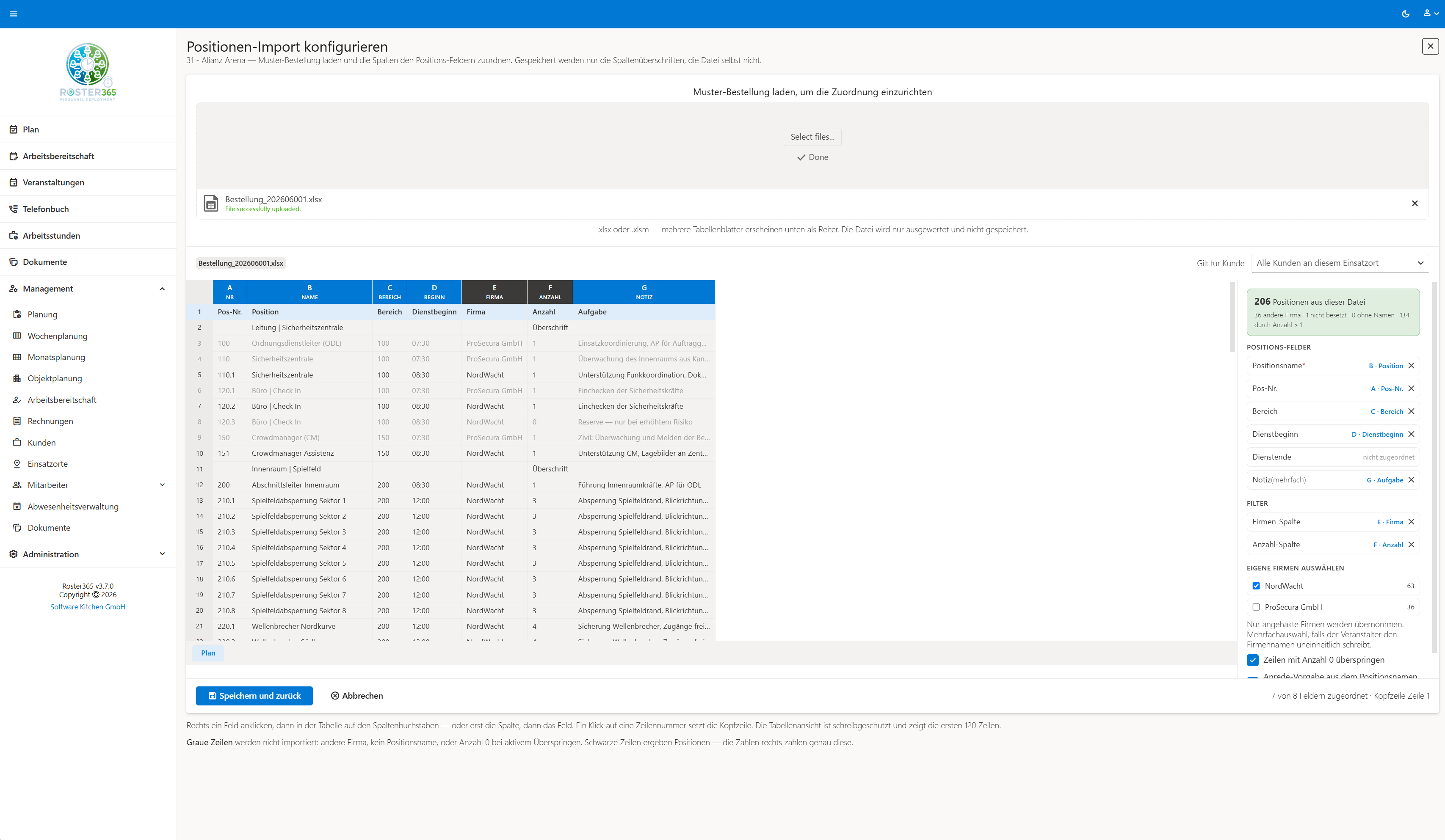Image resolution: width=1445 pixels, height=840 pixels.
Task: Click the Rechnungen icon
Action: click(x=17, y=421)
